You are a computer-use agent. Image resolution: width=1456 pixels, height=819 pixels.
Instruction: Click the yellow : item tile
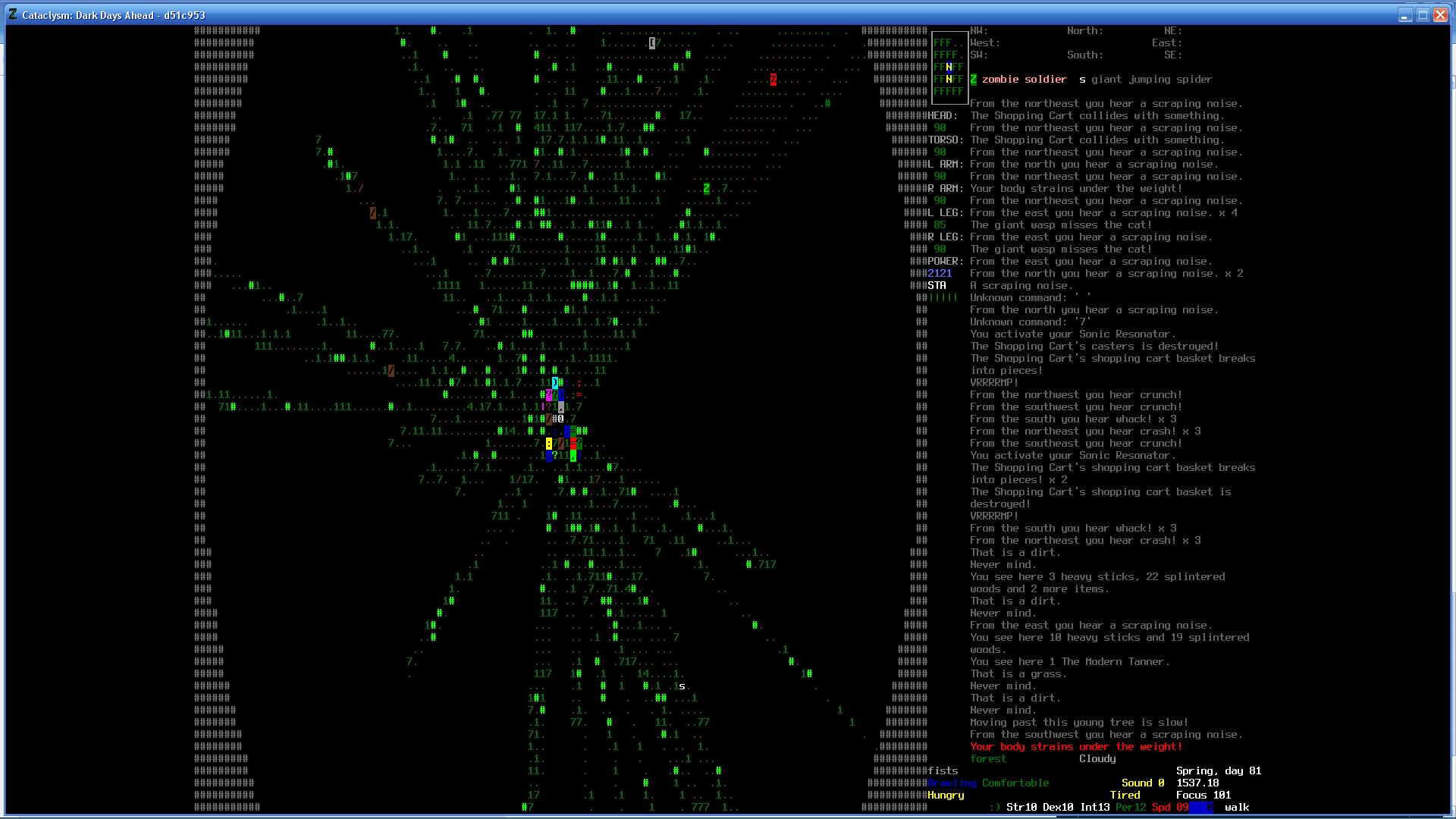tap(548, 444)
